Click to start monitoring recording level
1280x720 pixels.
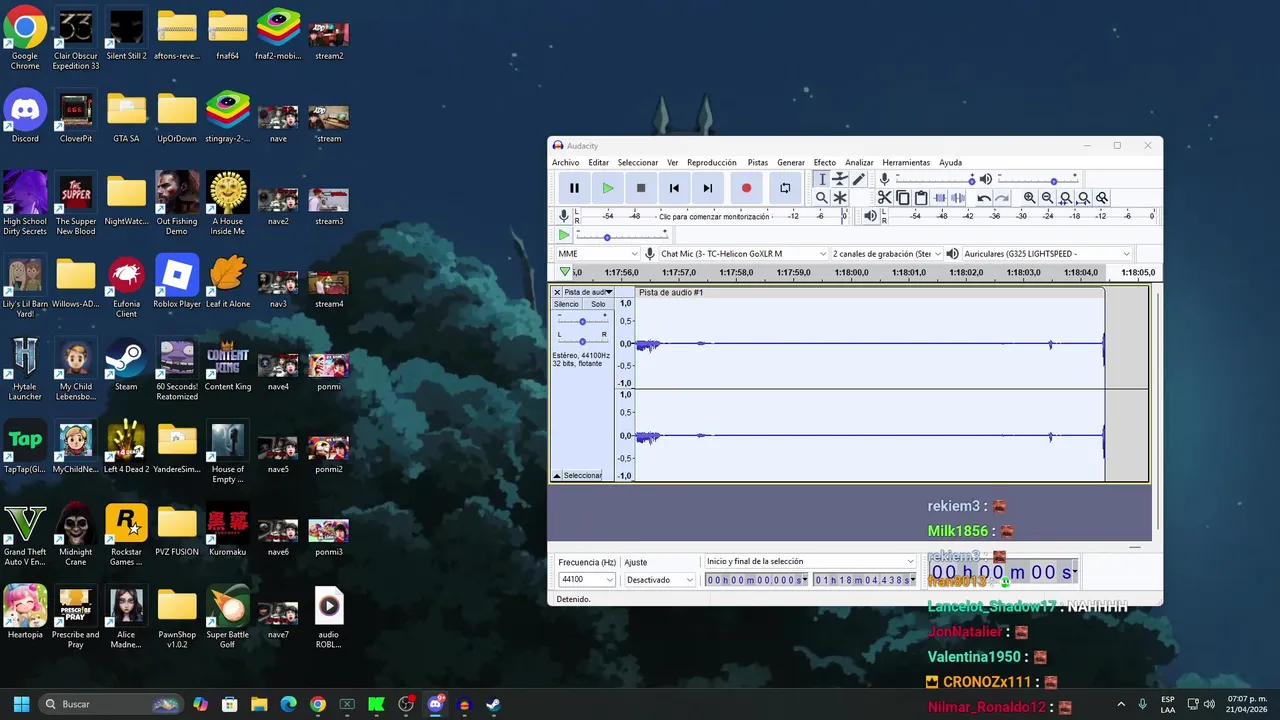coord(715,216)
